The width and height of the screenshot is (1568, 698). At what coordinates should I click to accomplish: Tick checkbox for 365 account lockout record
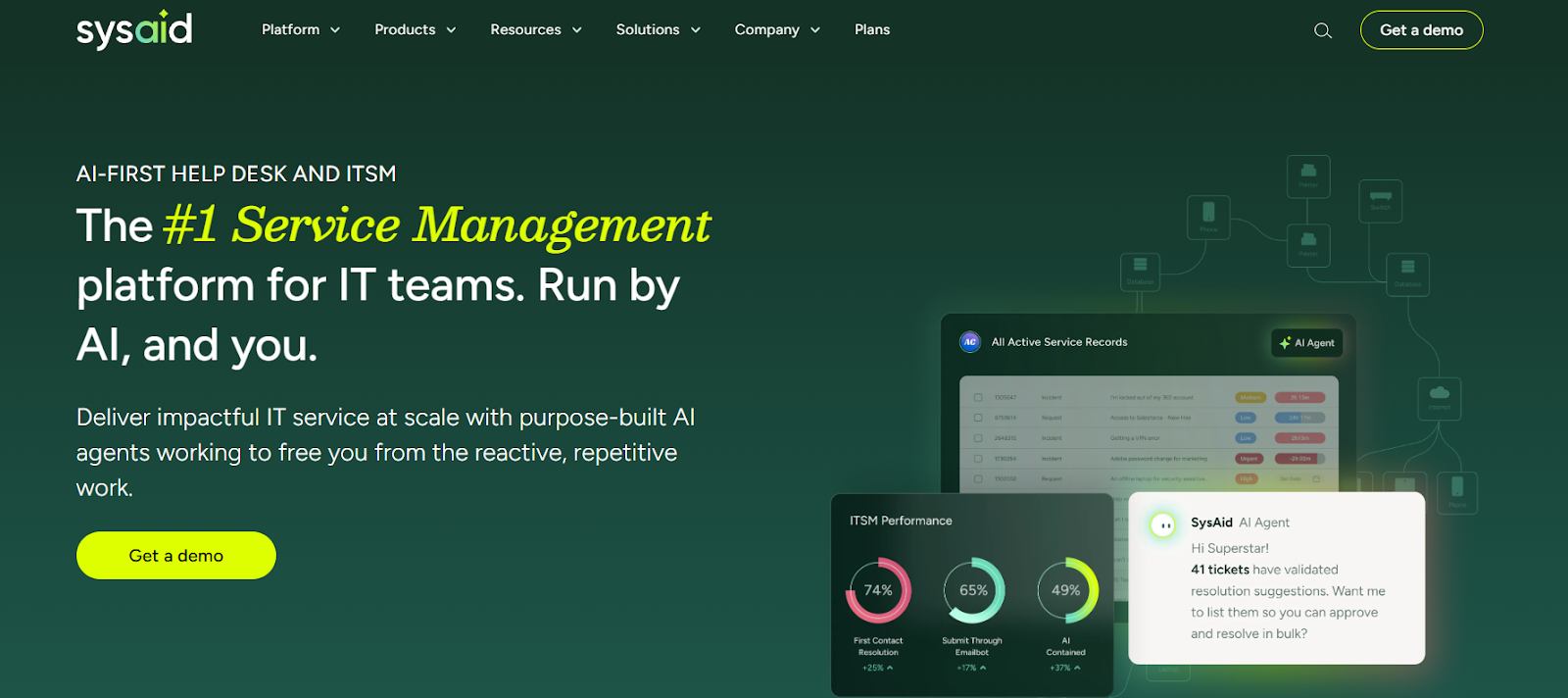(978, 397)
